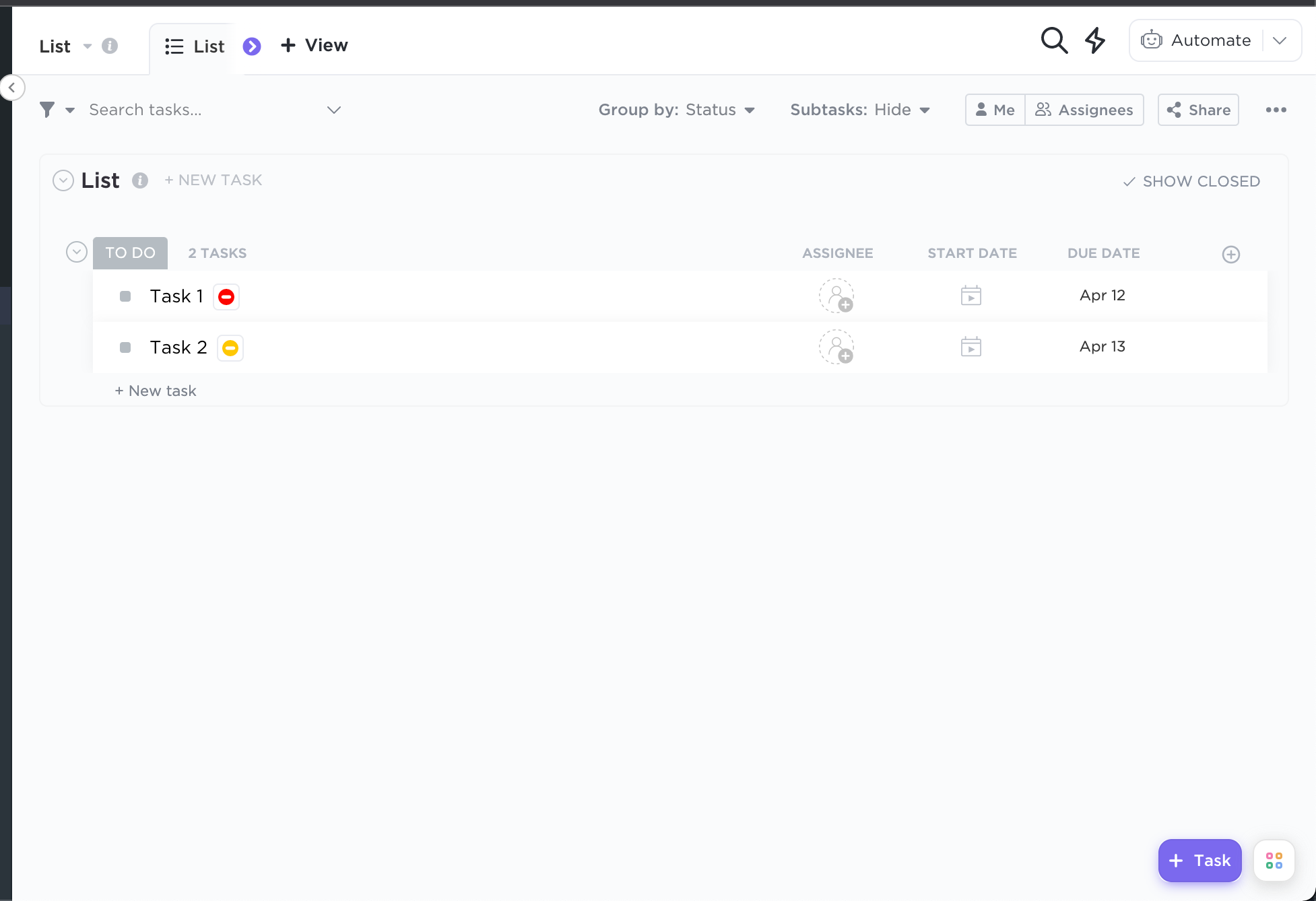Image resolution: width=1316 pixels, height=901 pixels.
Task: Collapse the List section circle chevron
Action: click(63, 180)
